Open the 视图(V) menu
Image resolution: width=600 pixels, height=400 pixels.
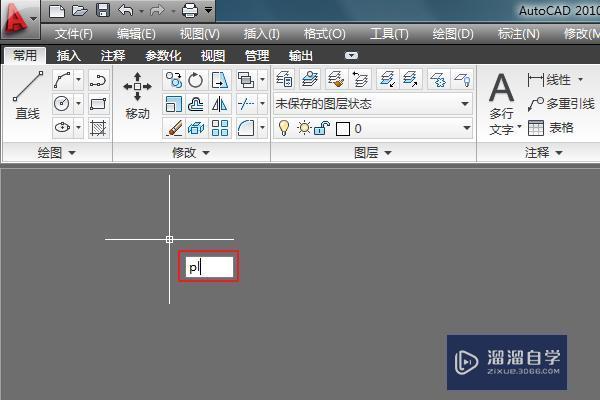click(x=200, y=34)
